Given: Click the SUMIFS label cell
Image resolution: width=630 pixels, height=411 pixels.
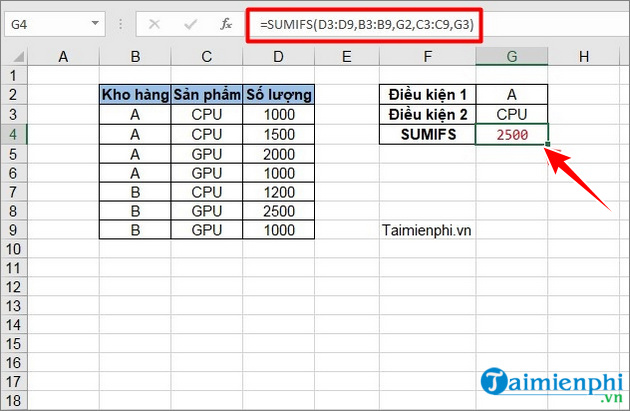Looking at the screenshot, I should [428, 134].
